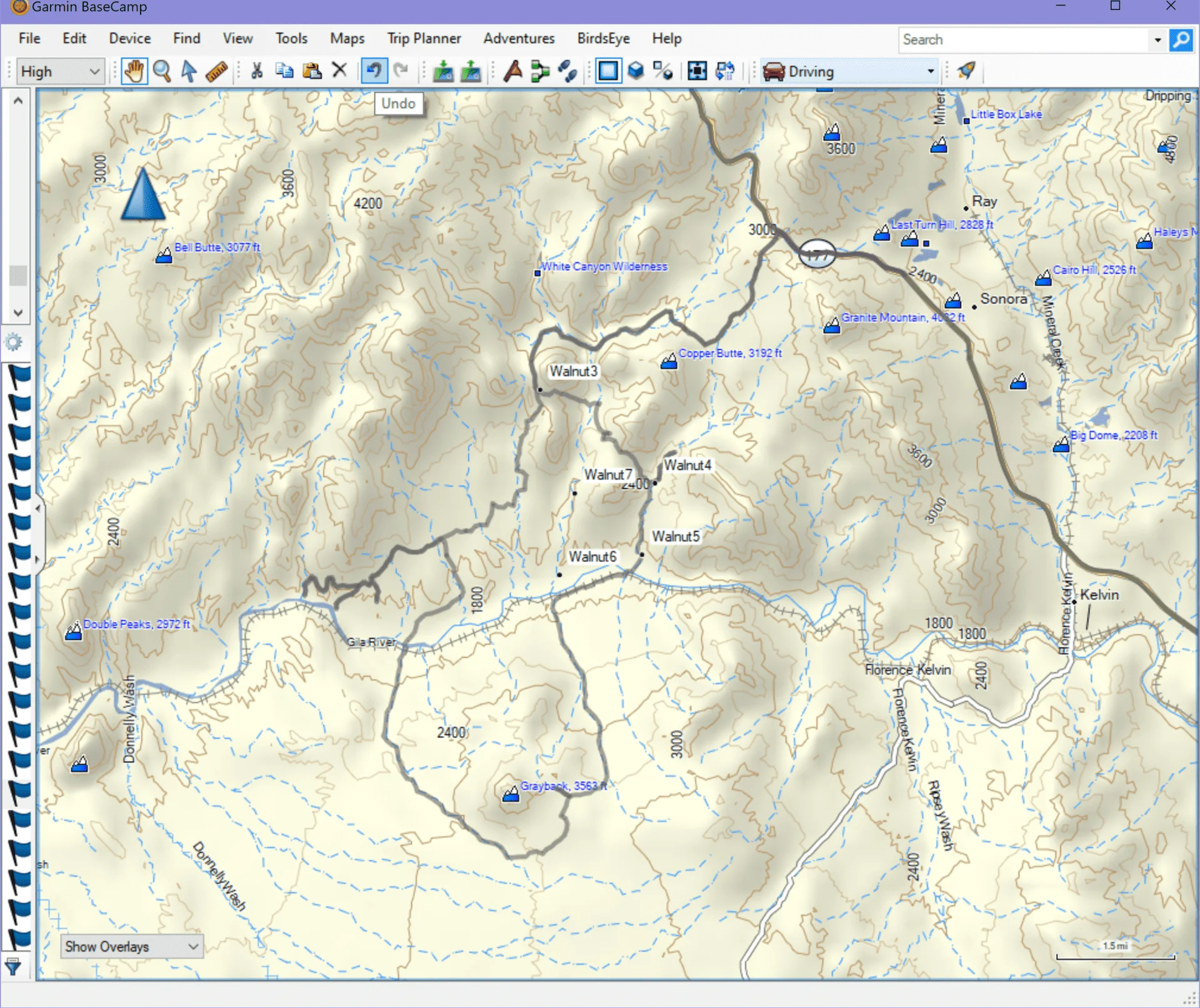Click the Transfer/sync data icon
Viewport: 1200px width, 1008px height.
725,71
